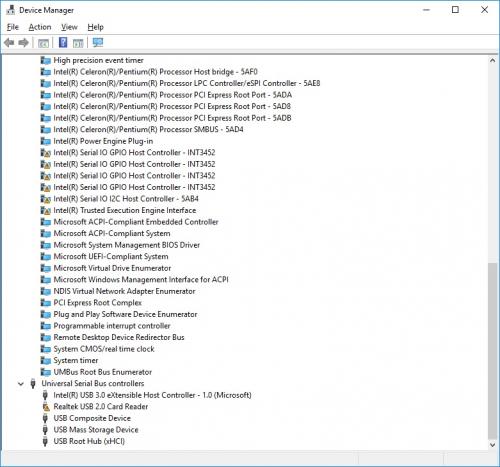Image resolution: width=500 pixels, height=467 pixels.
Task: Click icon of System timer
Action: [45, 361]
